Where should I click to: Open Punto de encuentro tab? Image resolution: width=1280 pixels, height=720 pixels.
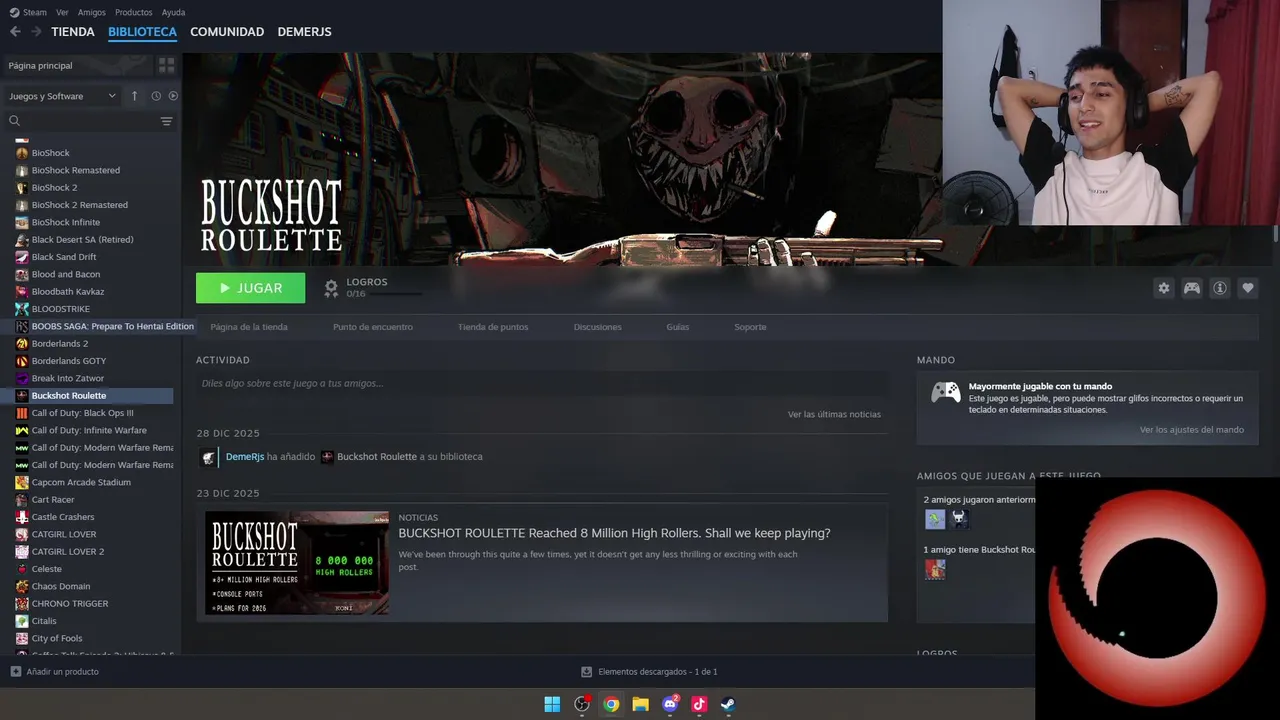click(372, 327)
